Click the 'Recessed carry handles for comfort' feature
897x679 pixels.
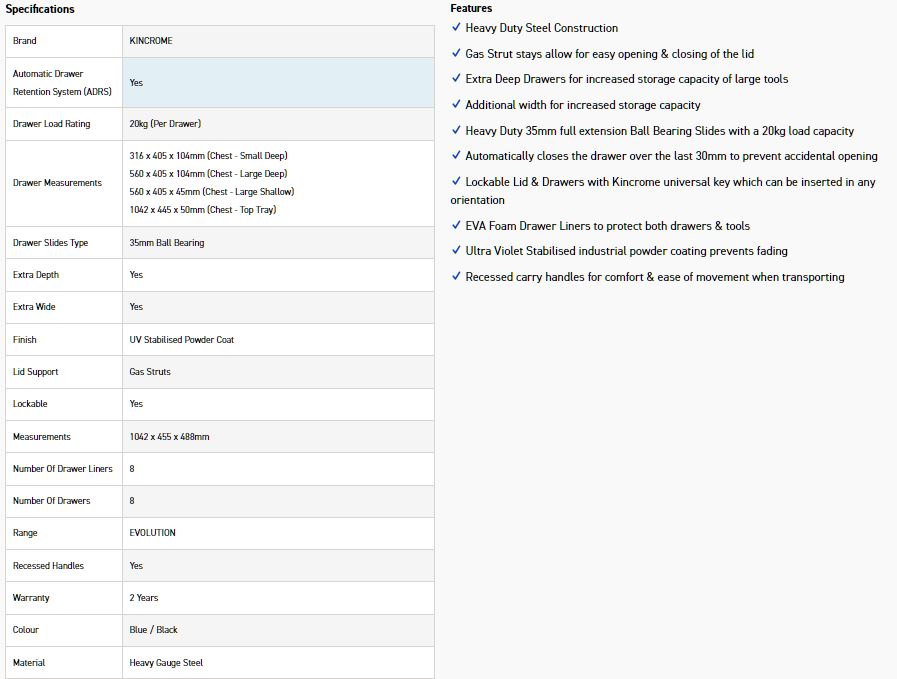point(655,277)
